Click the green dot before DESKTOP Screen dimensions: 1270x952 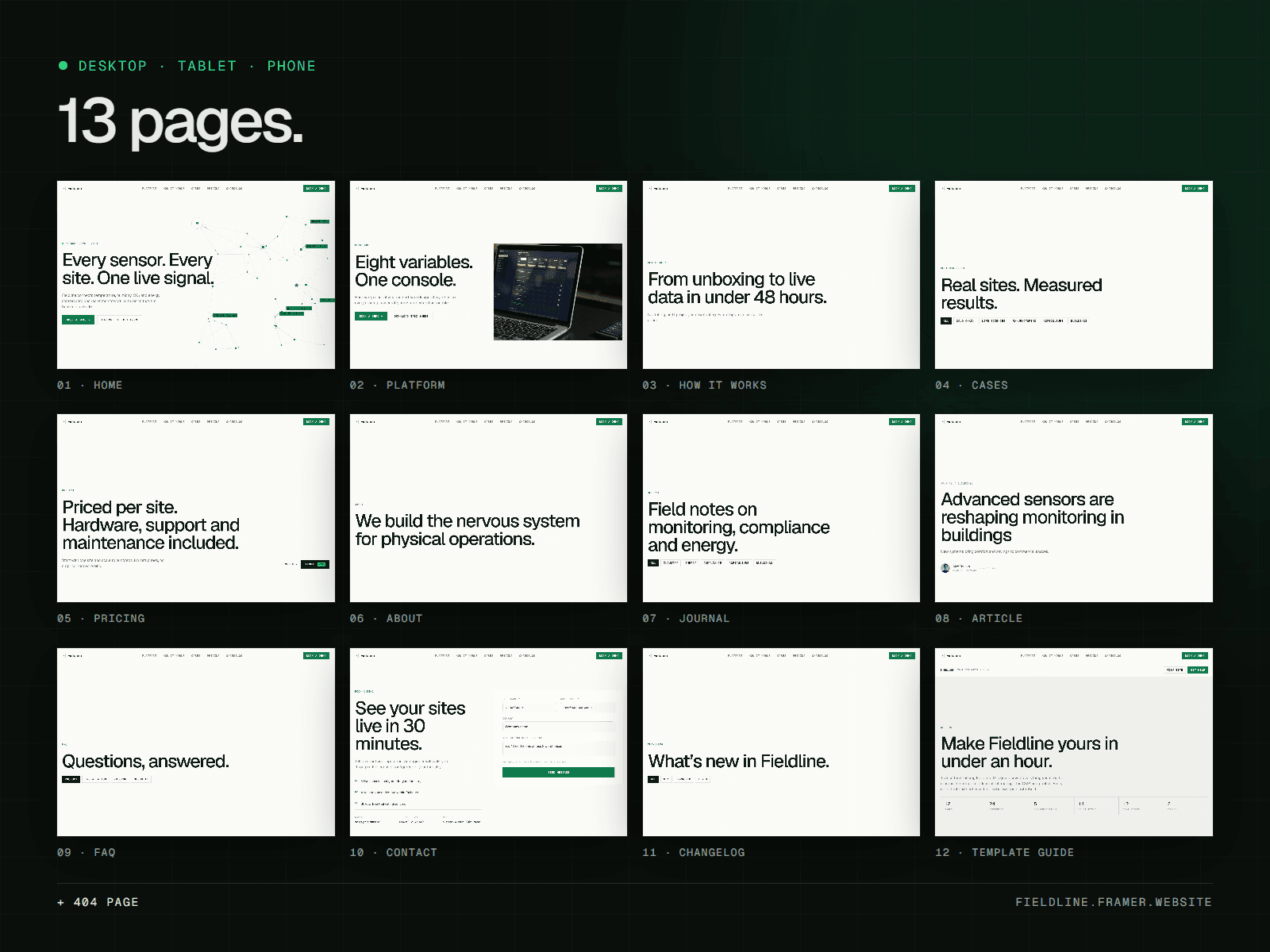tap(63, 66)
